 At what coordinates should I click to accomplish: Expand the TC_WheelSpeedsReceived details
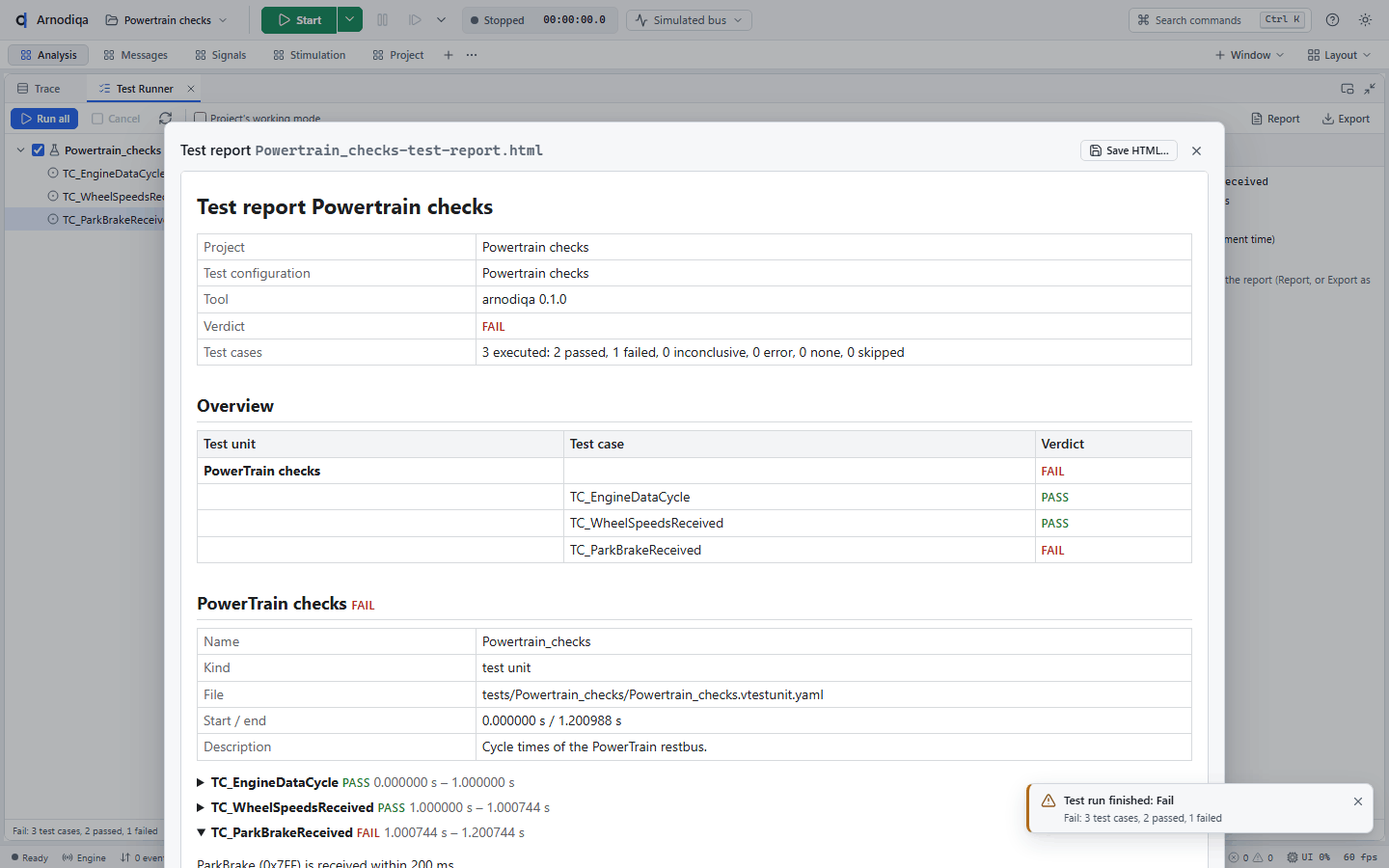pyautogui.click(x=201, y=808)
